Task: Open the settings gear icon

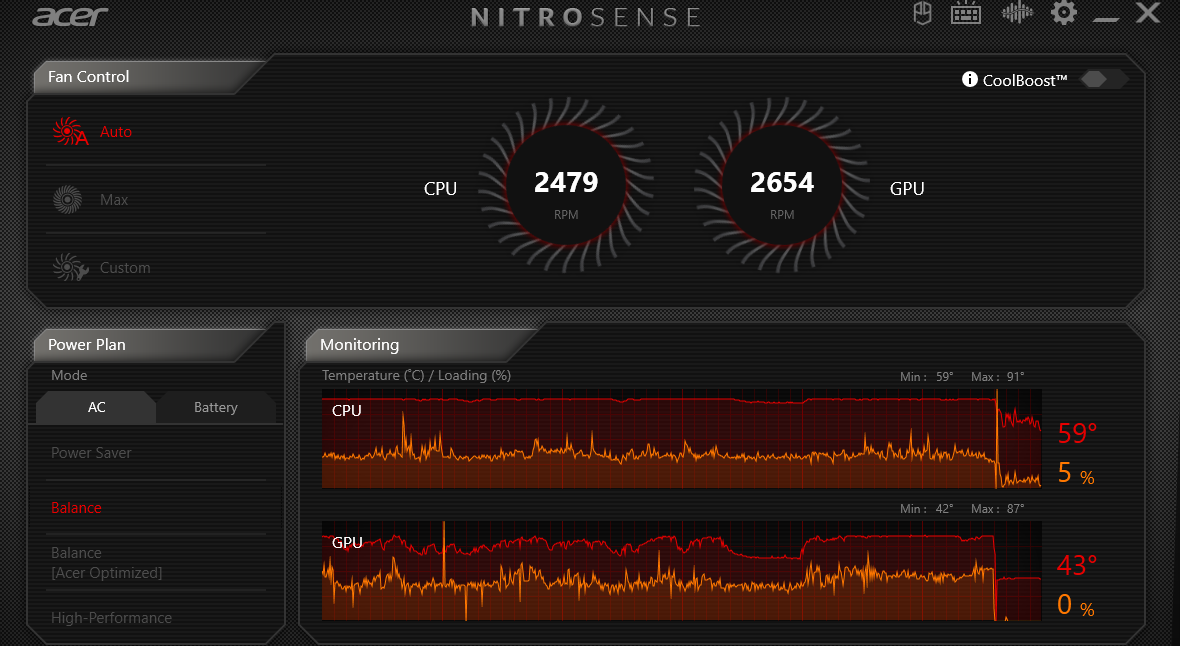Action: click(x=1063, y=13)
